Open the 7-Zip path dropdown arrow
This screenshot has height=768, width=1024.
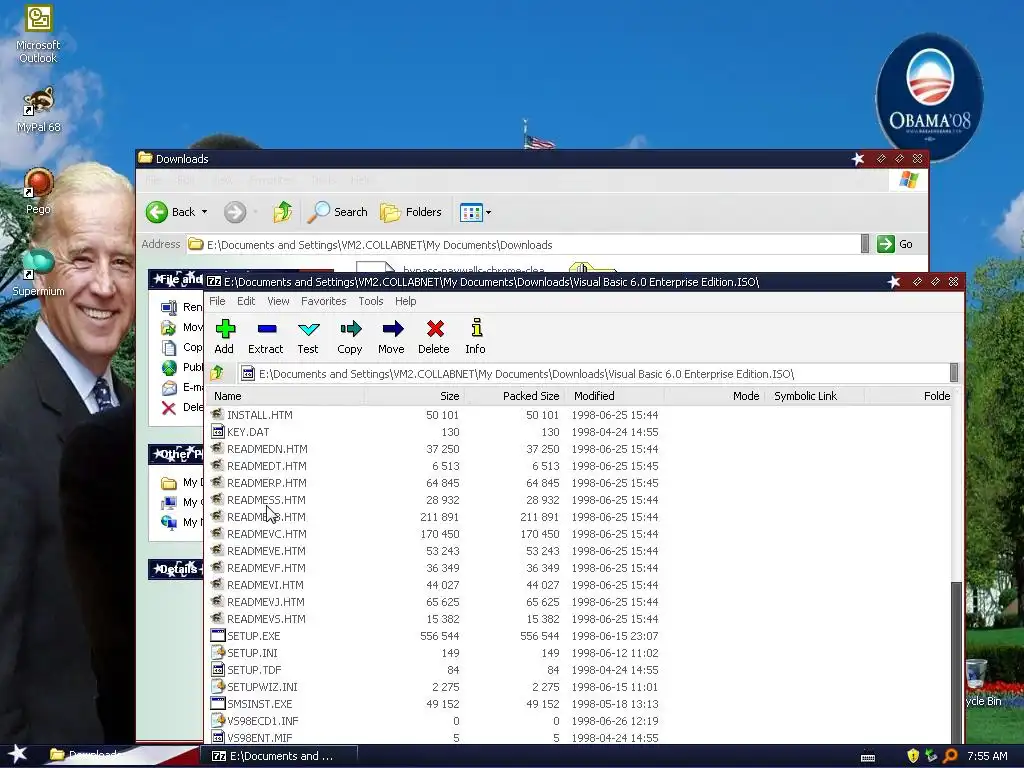[x=953, y=373]
